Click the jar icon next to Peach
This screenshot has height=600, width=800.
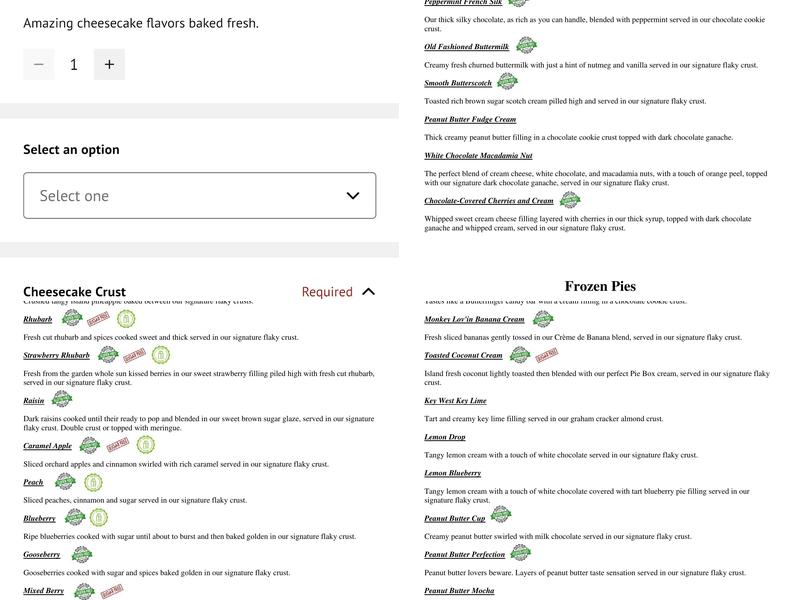click(93, 480)
